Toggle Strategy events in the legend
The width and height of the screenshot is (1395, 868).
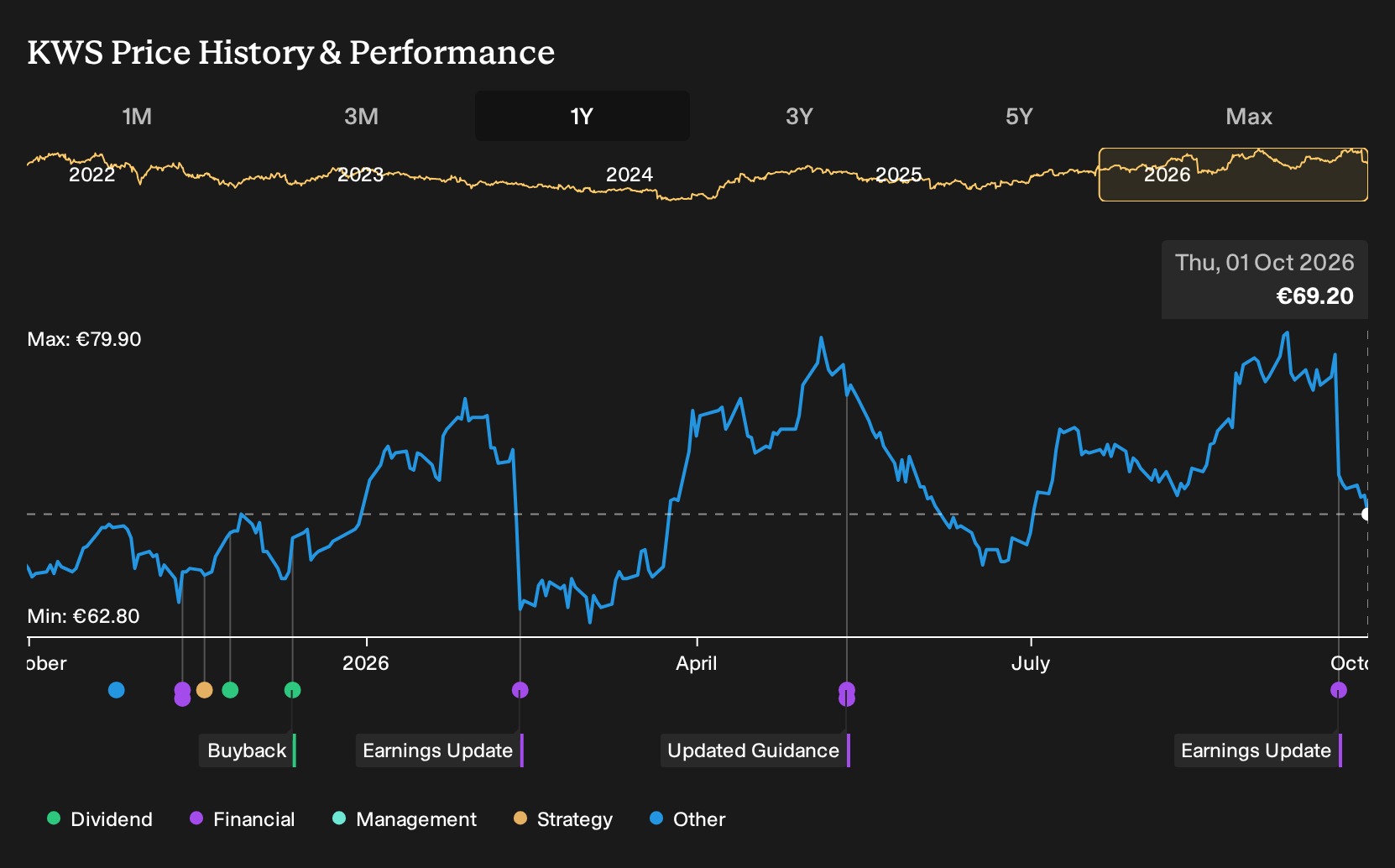tap(563, 819)
